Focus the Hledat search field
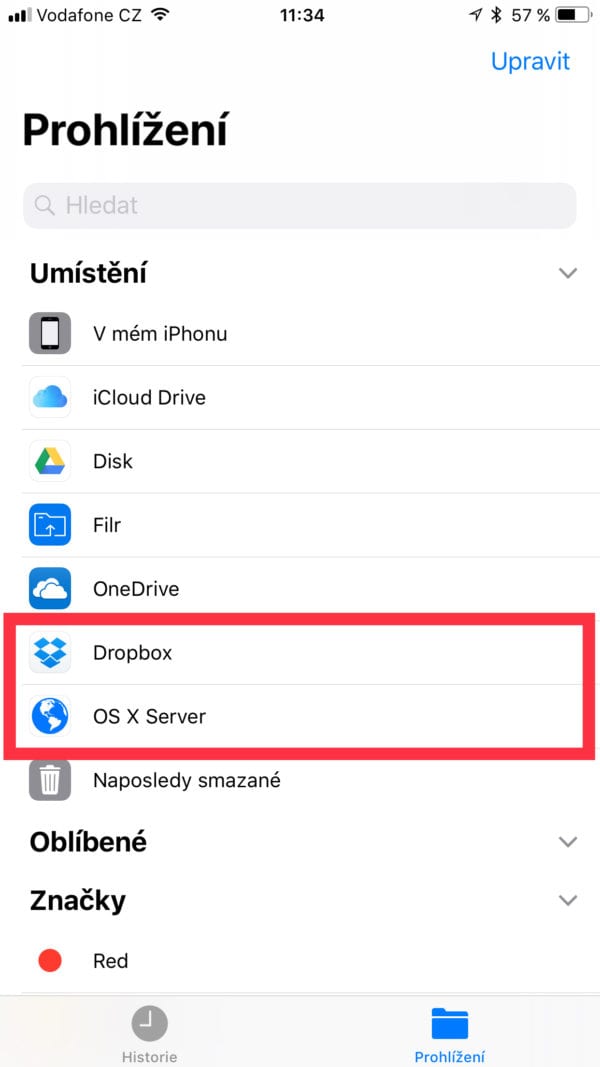The image size is (600, 1067). [x=299, y=206]
